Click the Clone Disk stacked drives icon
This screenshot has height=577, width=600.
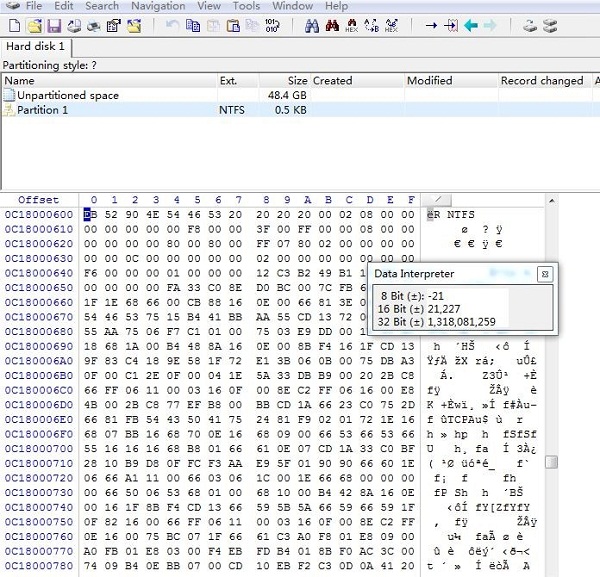point(550,26)
